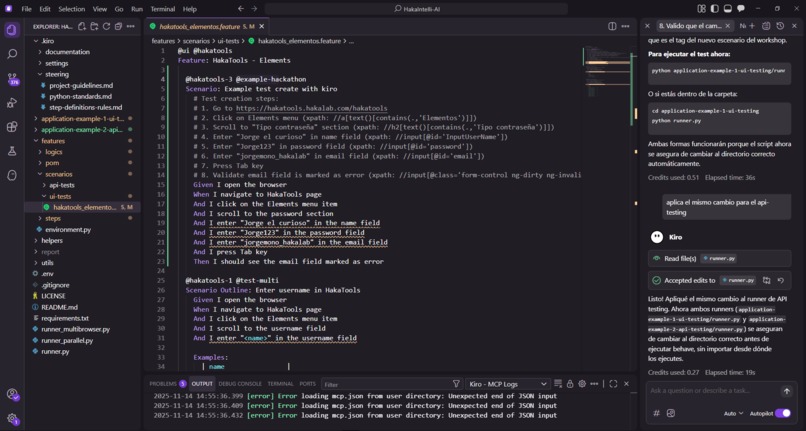The height and width of the screenshot is (431, 806).
Task: Toggle bottom panel visibility icon
Action: click(x=728, y=9)
